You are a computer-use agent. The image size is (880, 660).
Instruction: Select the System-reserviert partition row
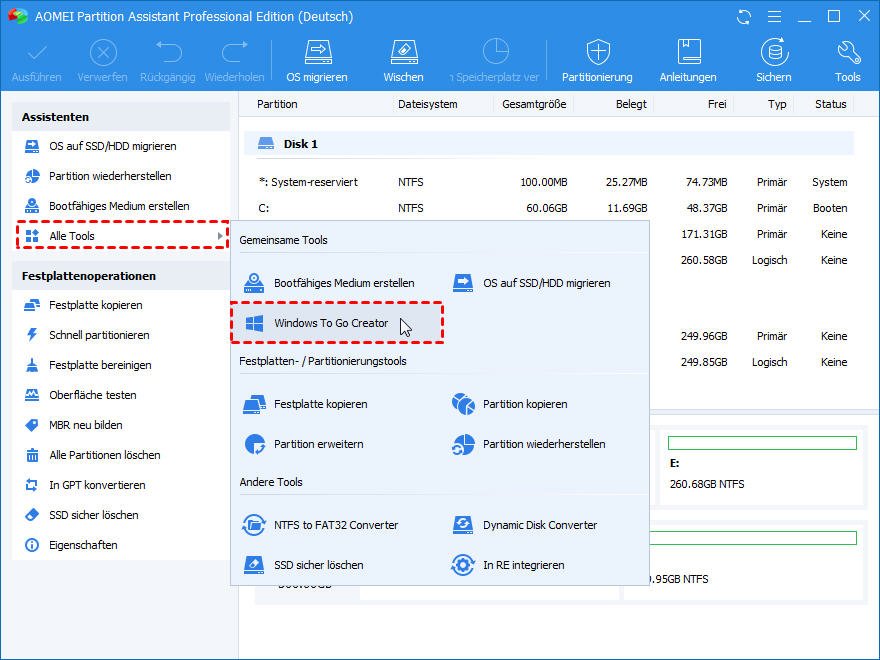pyautogui.click(x=553, y=182)
